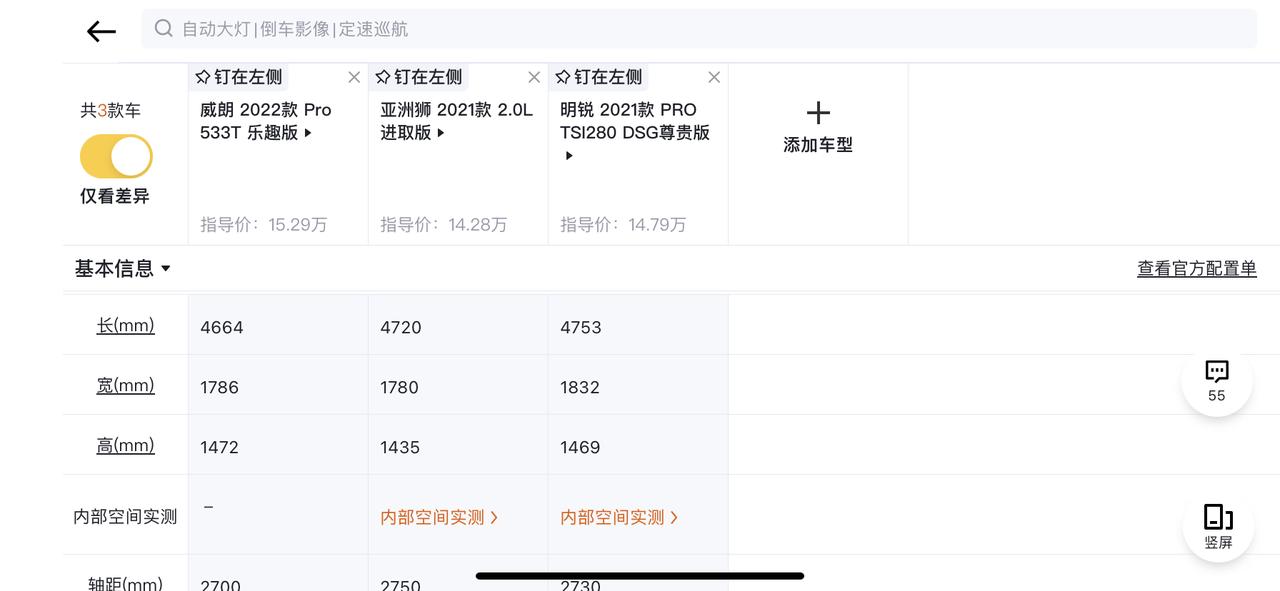Open the 高(mm) parameter explanation
The height and width of the screenshot is (591, 1280).
(x=125, y=445)
